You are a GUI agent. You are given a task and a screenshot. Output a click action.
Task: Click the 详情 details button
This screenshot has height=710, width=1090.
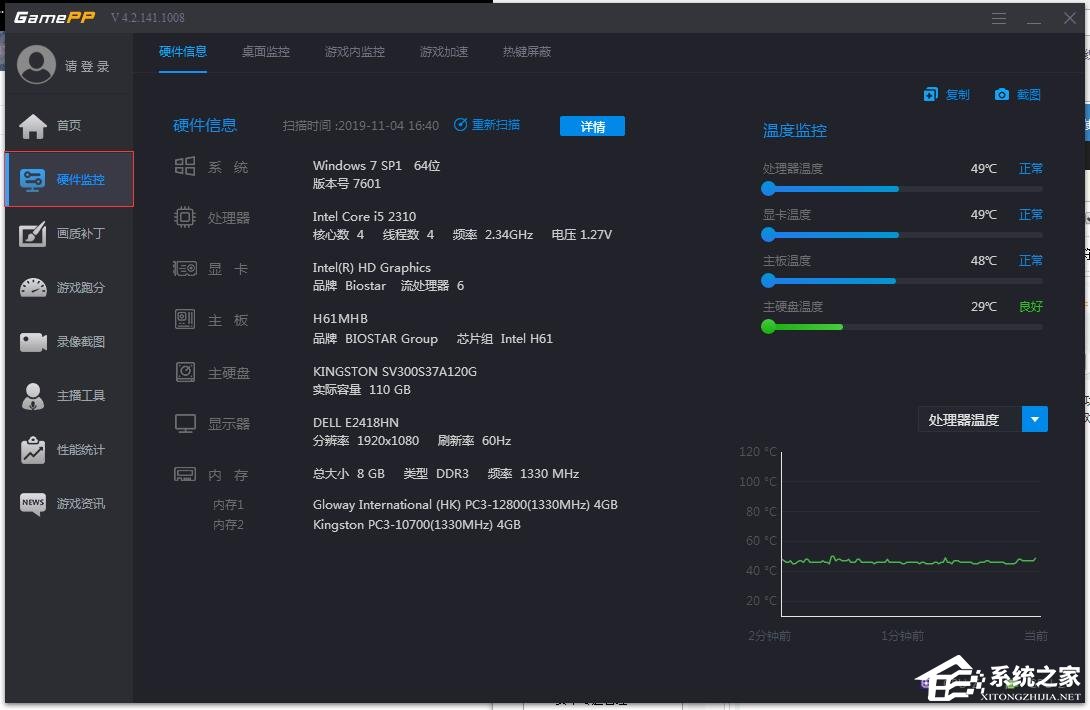click(592, 125)
